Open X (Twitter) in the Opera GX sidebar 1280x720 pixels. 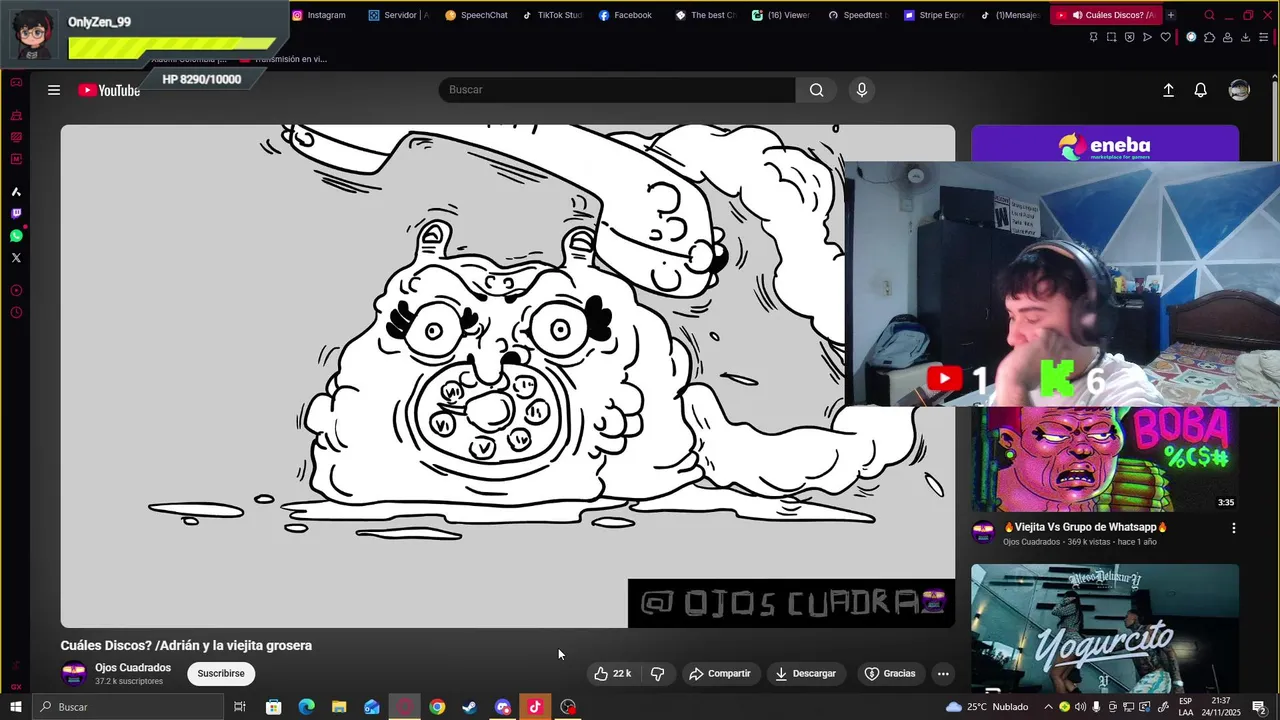16,258
